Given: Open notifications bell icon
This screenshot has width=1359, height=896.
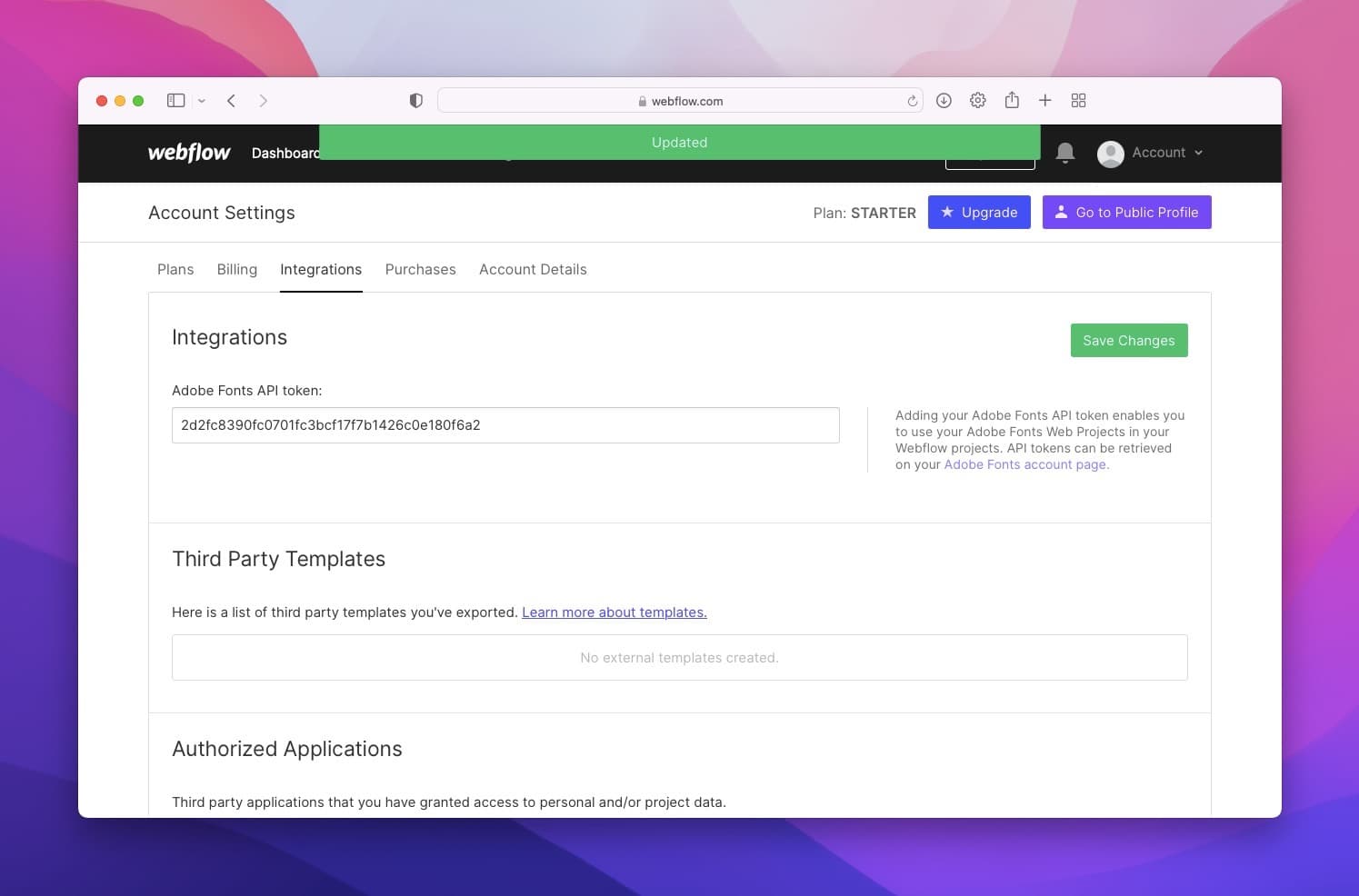Looking at the screenshot, I should (x=1065, y=153).
